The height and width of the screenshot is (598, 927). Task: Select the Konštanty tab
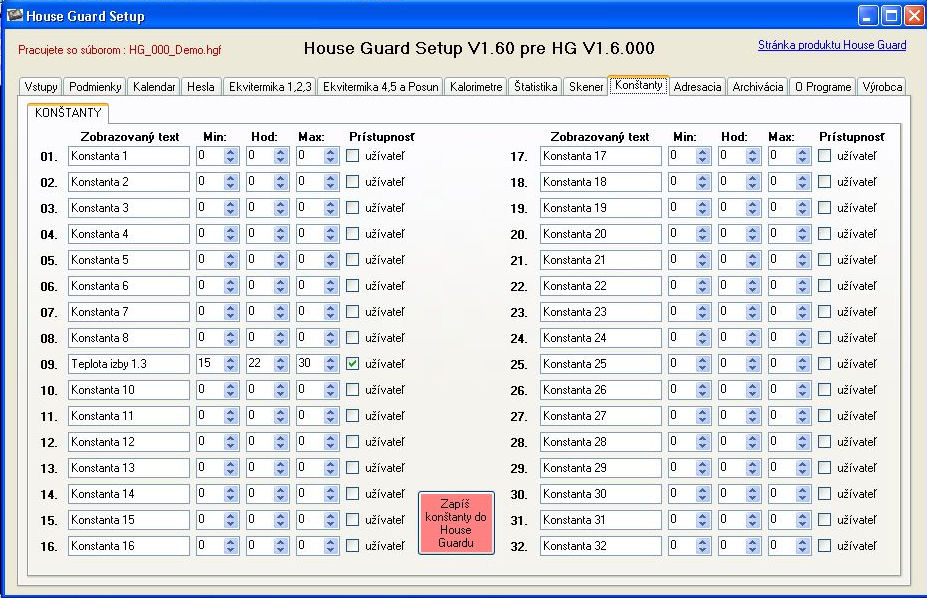pyautogui.click(x=638, y=85)
